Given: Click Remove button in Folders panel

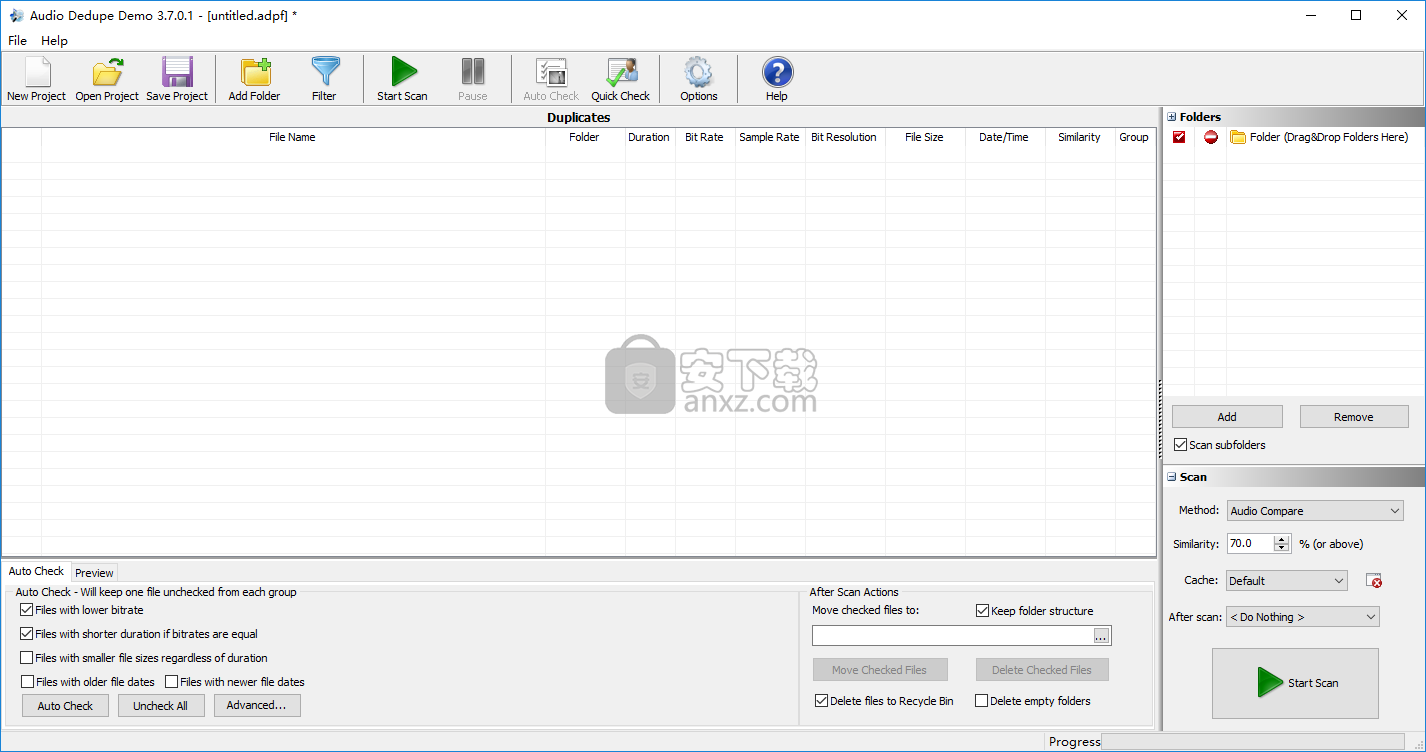Looking at the screenshot, I should 1354,417.
